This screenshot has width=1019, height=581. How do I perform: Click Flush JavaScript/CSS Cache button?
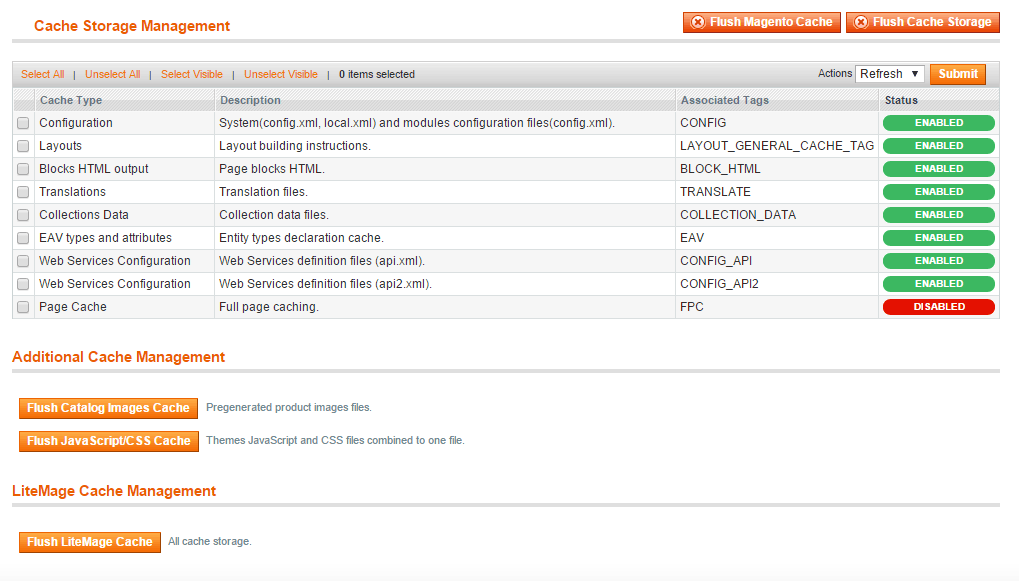point(109,441)
